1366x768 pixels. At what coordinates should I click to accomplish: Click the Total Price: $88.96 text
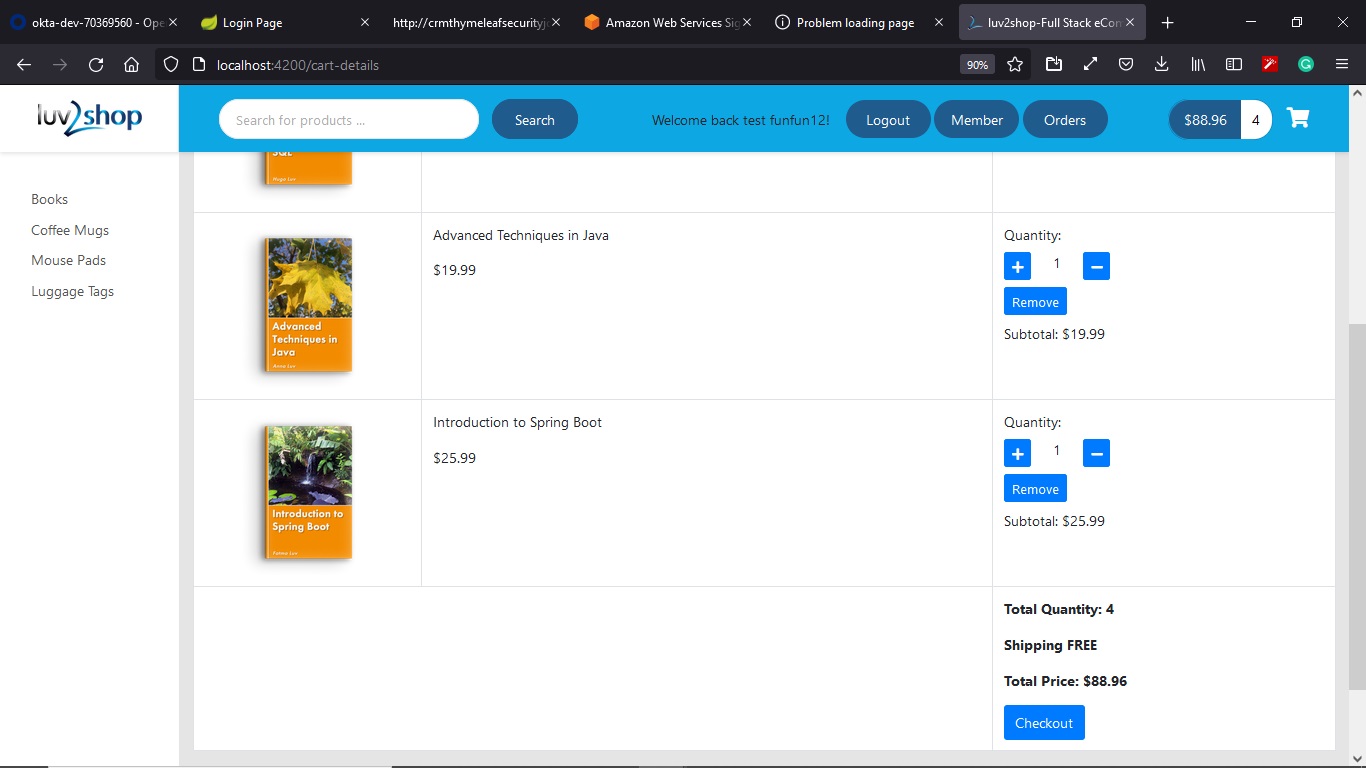tap(1065, 681)
